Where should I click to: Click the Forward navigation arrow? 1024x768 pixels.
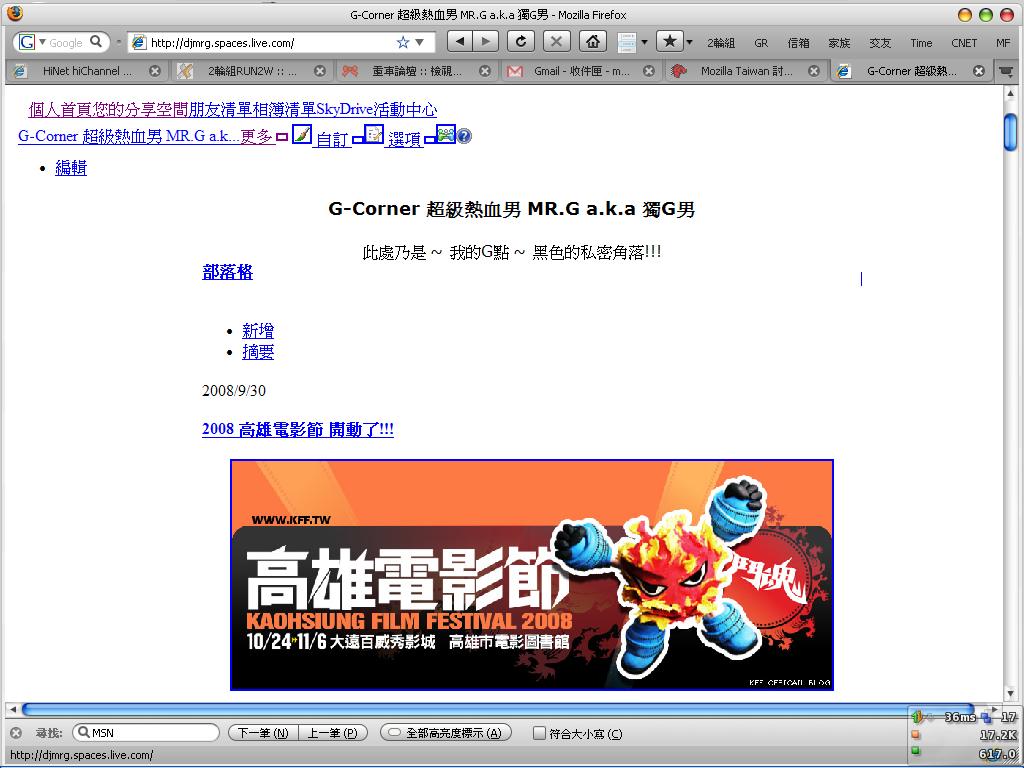coord(485,42)
